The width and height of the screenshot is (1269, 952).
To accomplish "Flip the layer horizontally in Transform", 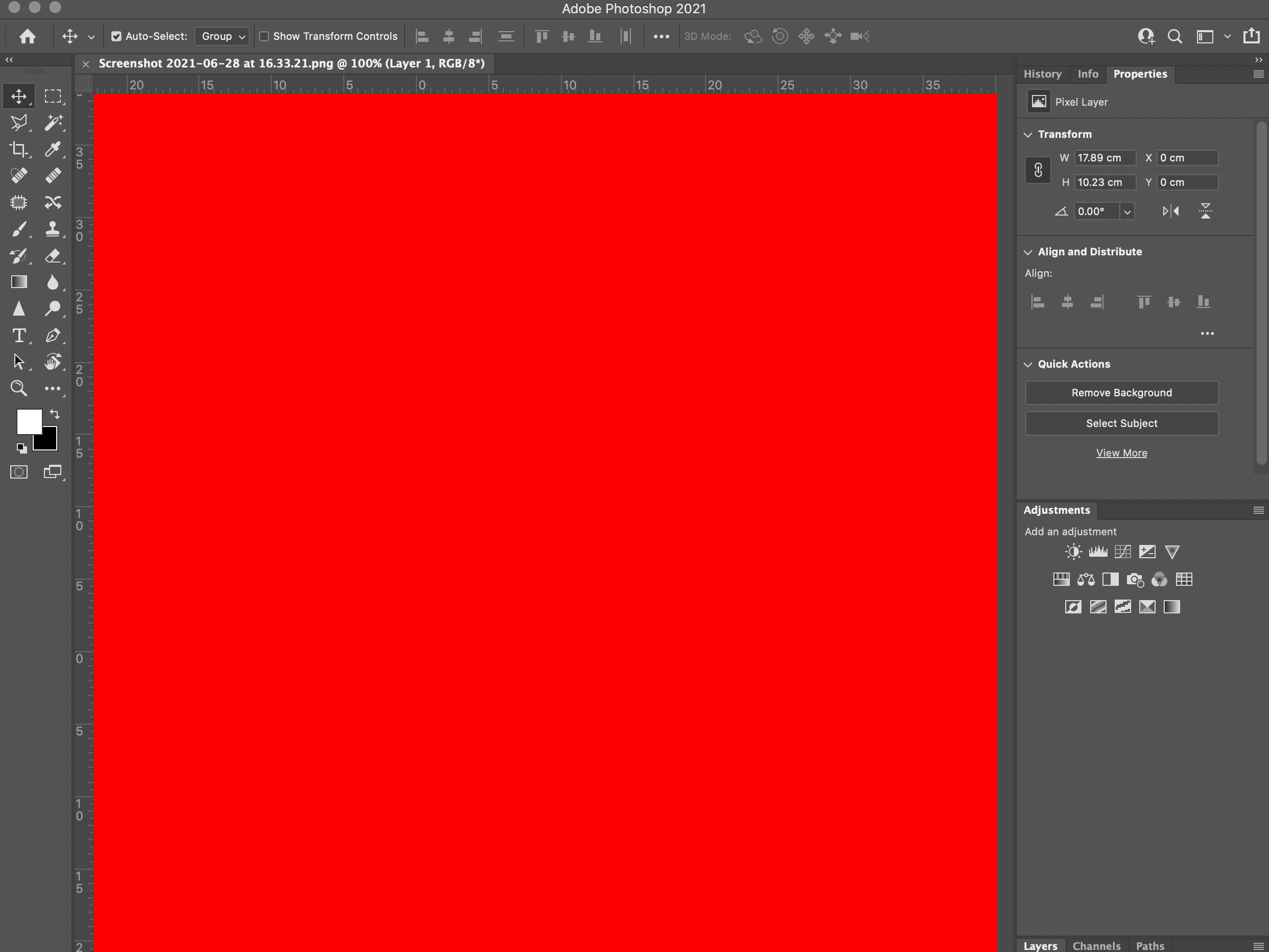I will click(1171, 211).
